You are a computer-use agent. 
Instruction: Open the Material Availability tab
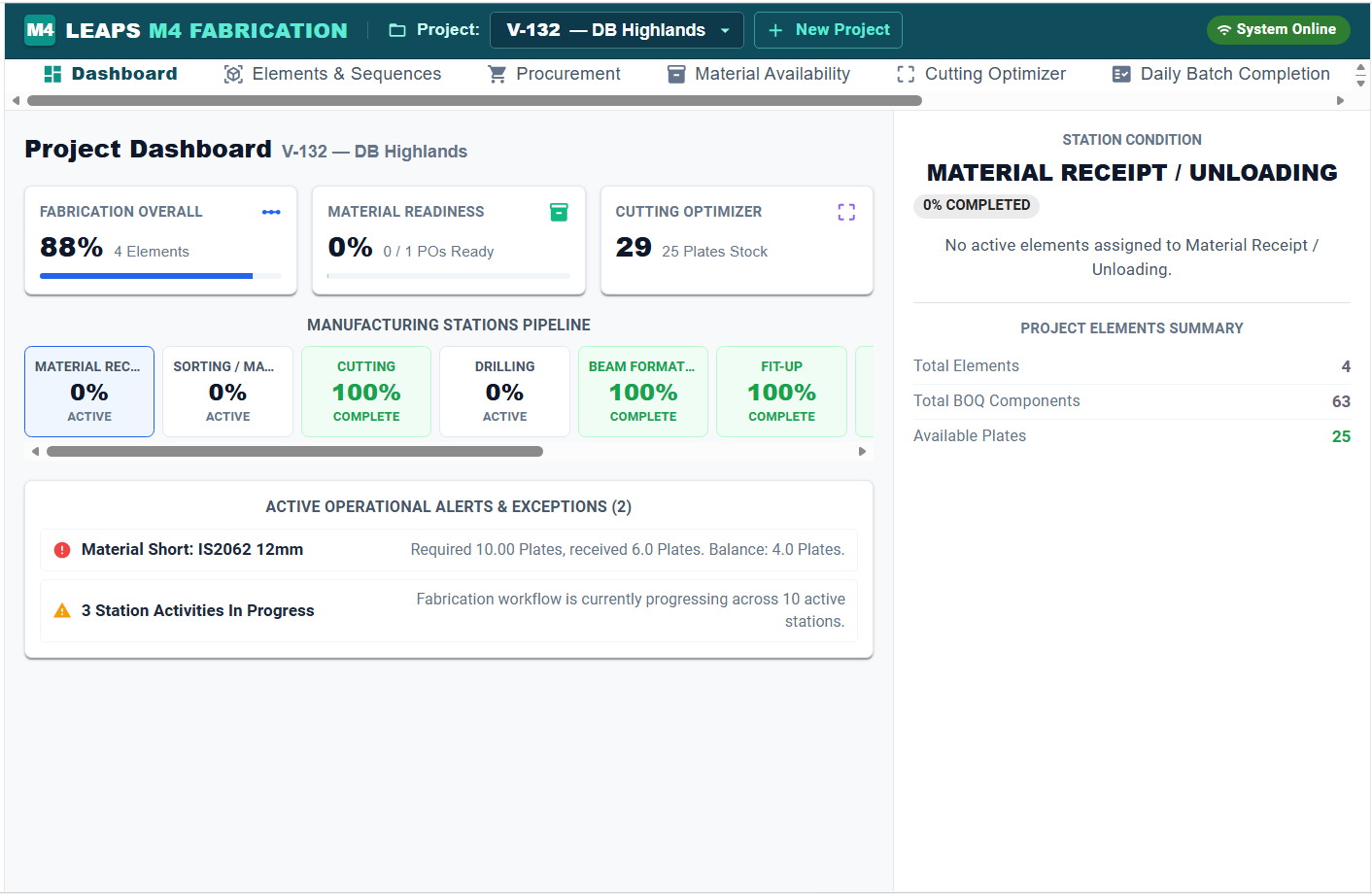point(759,74)
